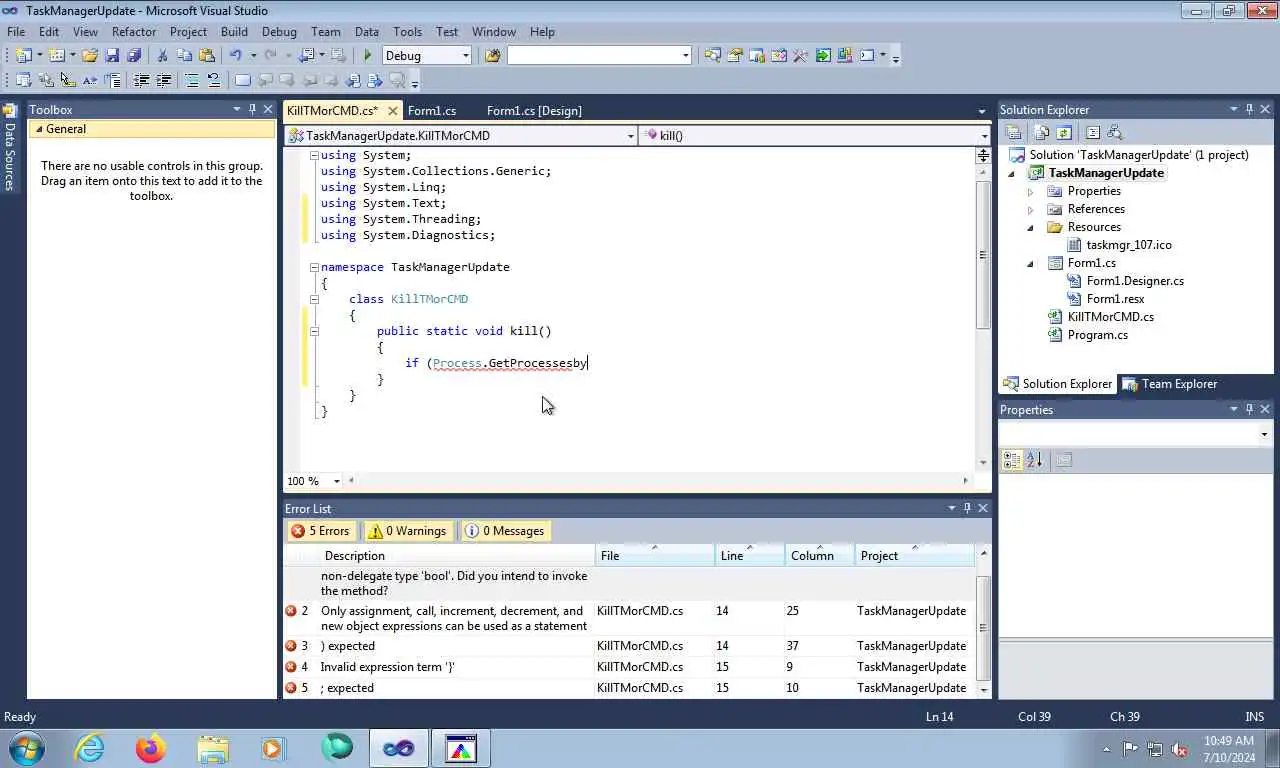Viewport: 1280px width, 768px height.
Task: Switch to the Team Explorer tab
Action: point(1169,384)
